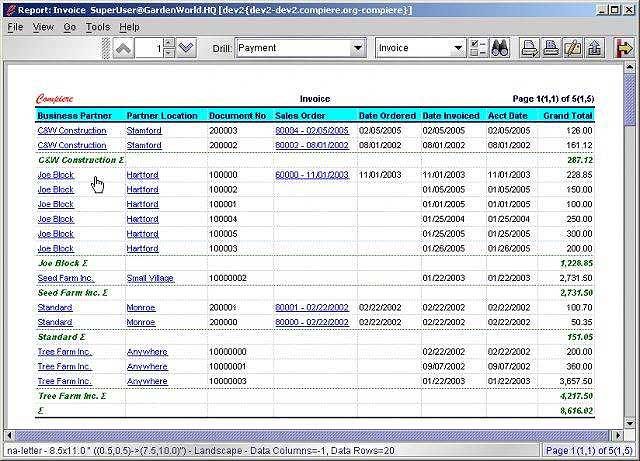Click the binoculars Find icon
This screenshot has height=461, width=640.
click(x=500, y=48)
